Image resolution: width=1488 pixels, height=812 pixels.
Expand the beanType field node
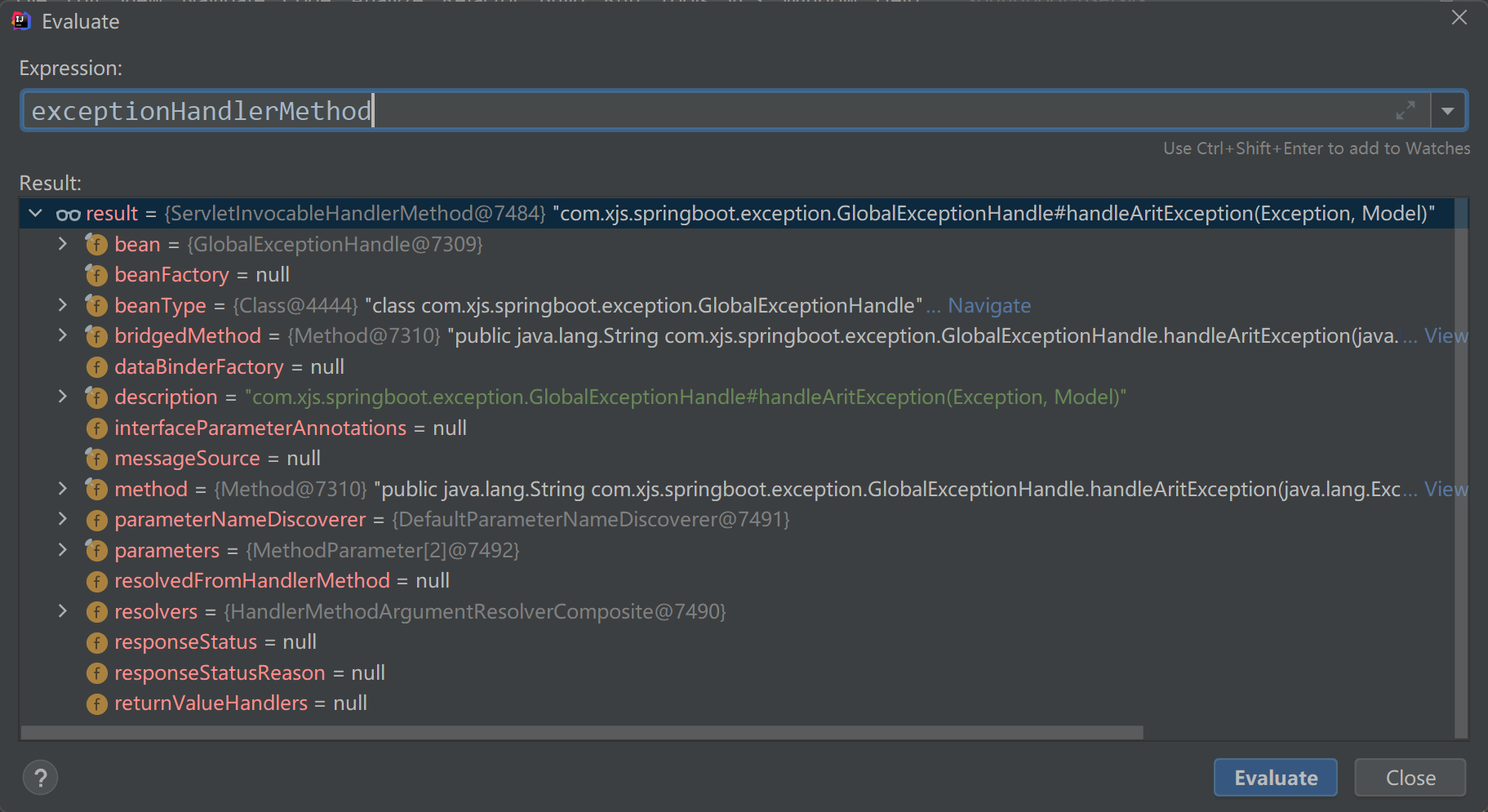pos(63,305)
